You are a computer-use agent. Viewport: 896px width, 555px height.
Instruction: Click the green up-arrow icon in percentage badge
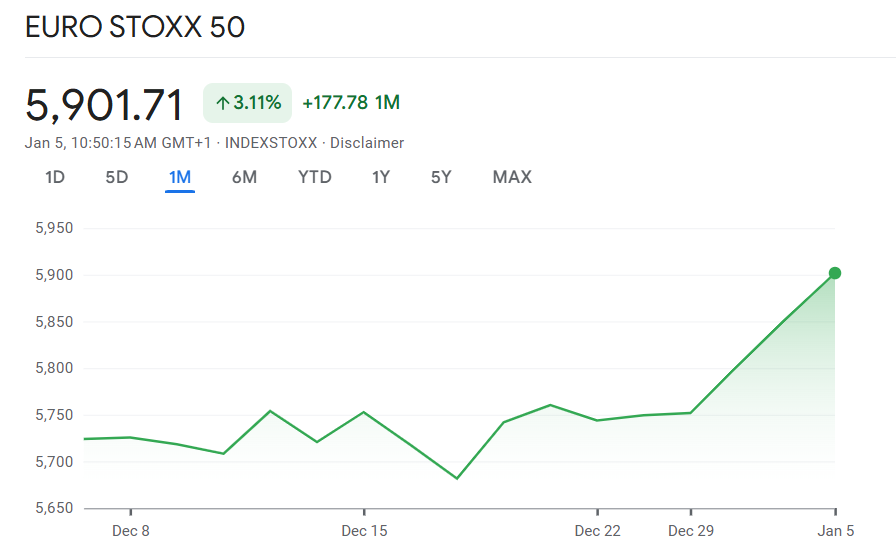point(222,103)
